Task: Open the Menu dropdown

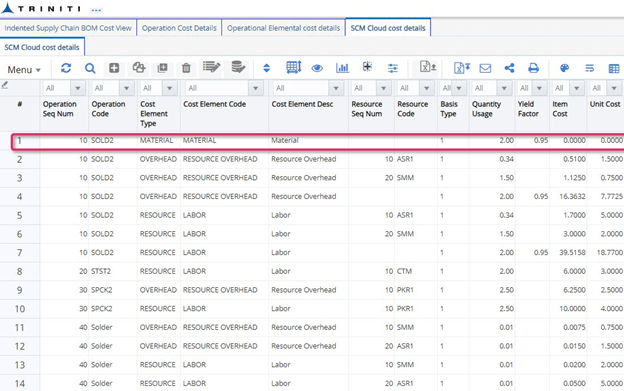Action: coord(24,70)
